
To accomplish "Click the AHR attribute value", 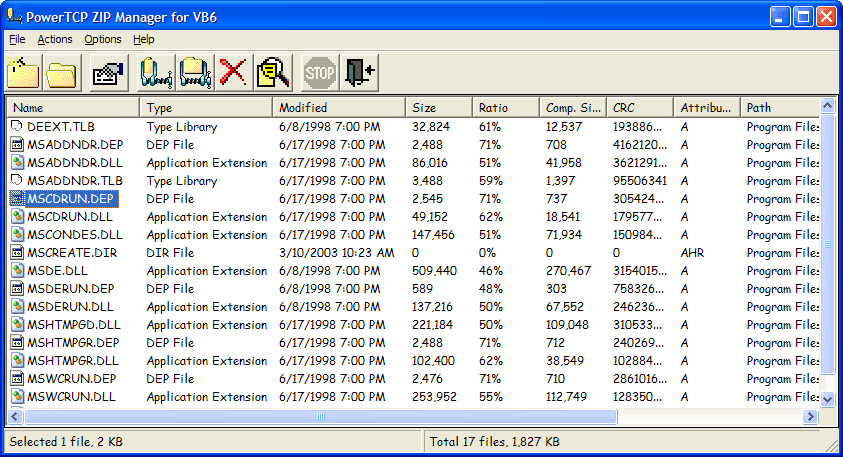I will click(x=692, y=253).
